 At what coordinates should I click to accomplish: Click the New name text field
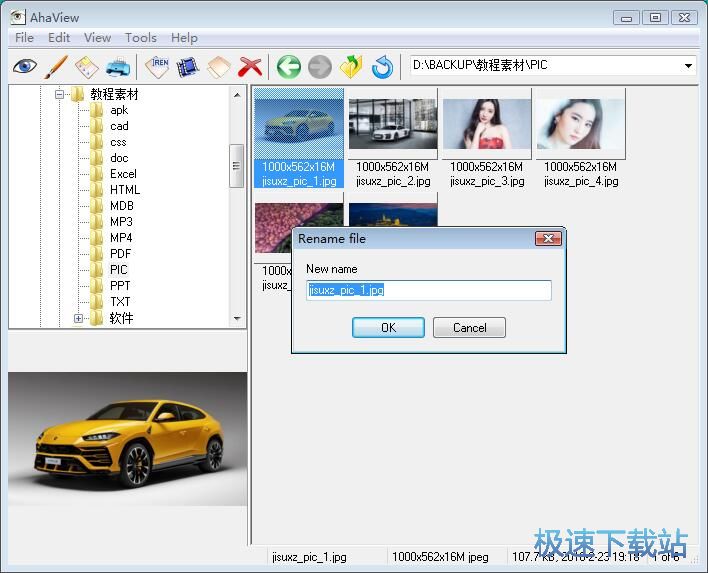428,290
